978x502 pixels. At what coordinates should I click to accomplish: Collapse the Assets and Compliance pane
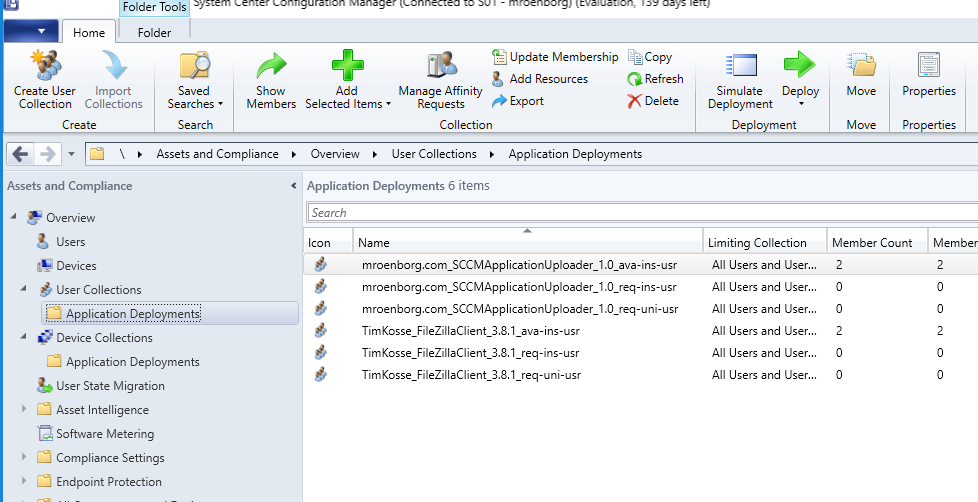(293, 186)
